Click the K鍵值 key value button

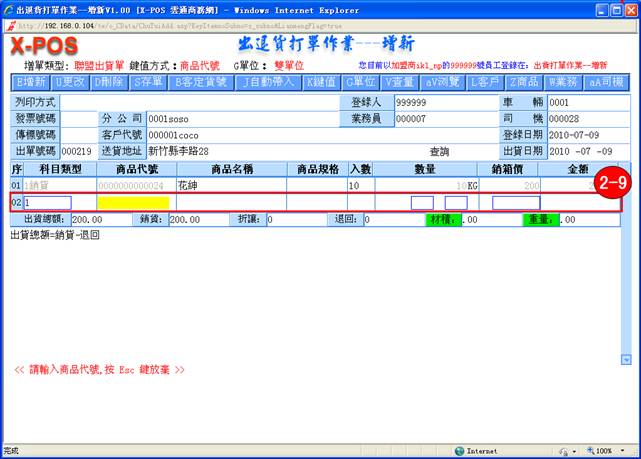(x=322, y=80)
